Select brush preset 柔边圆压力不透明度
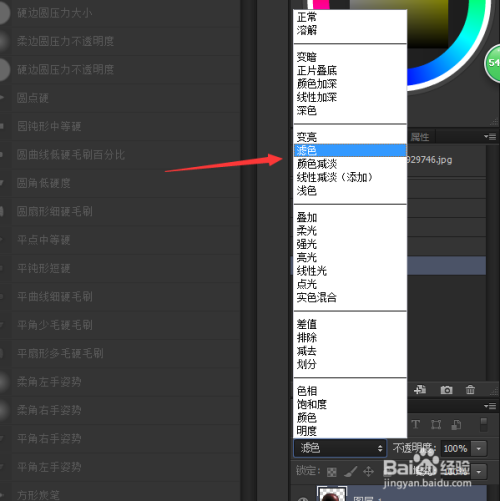 point(120,41)
